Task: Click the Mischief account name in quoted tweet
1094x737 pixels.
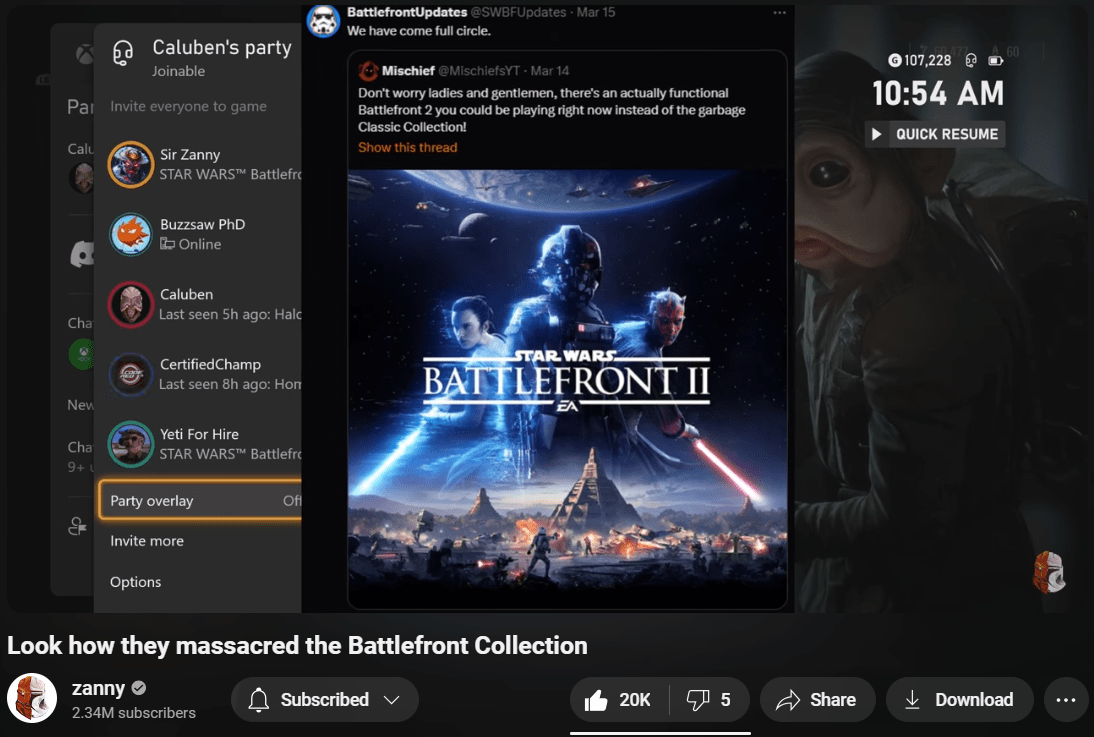Action: 408,70
